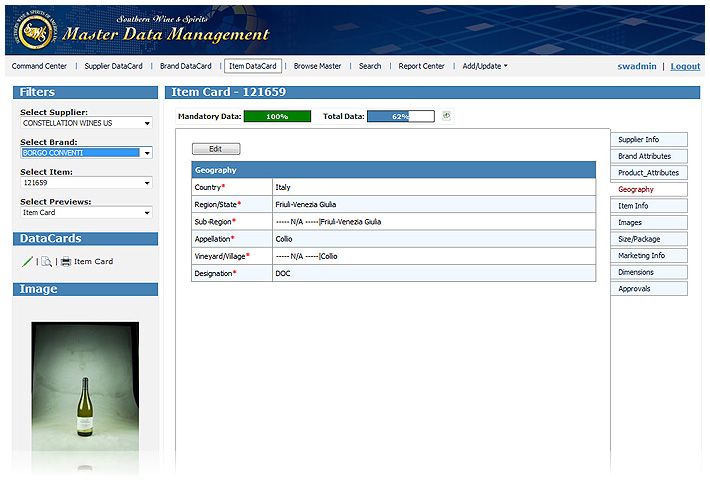Switch to the Size/Package tab

[x=649, y=239]
